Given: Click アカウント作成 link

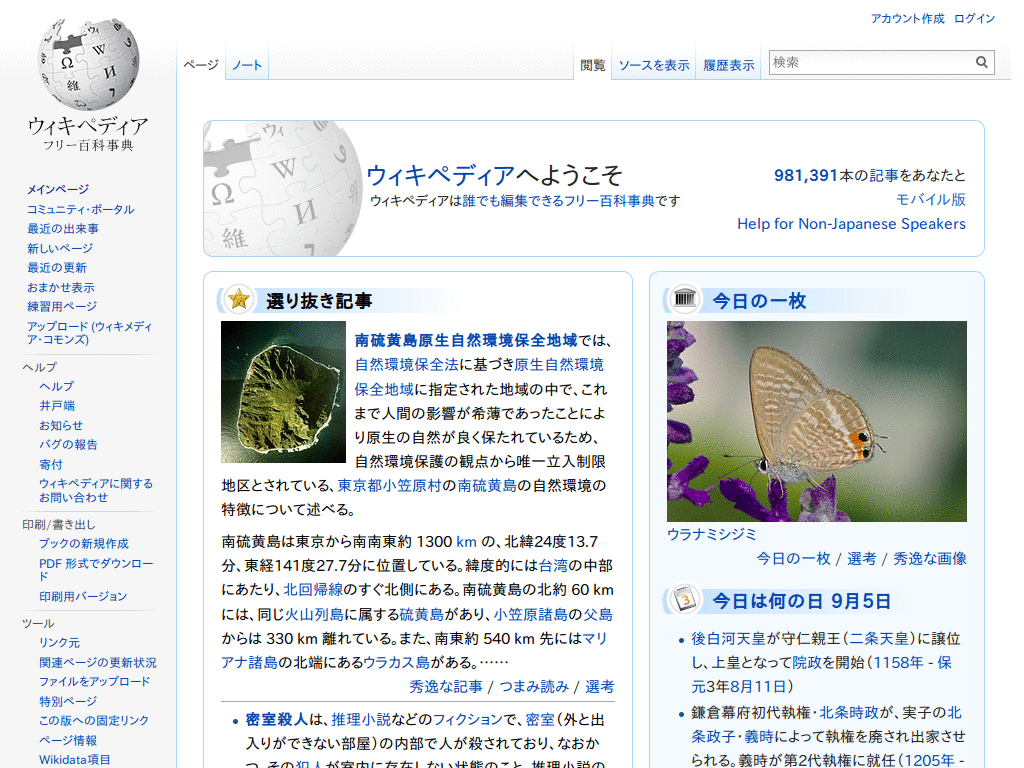Looking at the screenshot, I should 907,18.
